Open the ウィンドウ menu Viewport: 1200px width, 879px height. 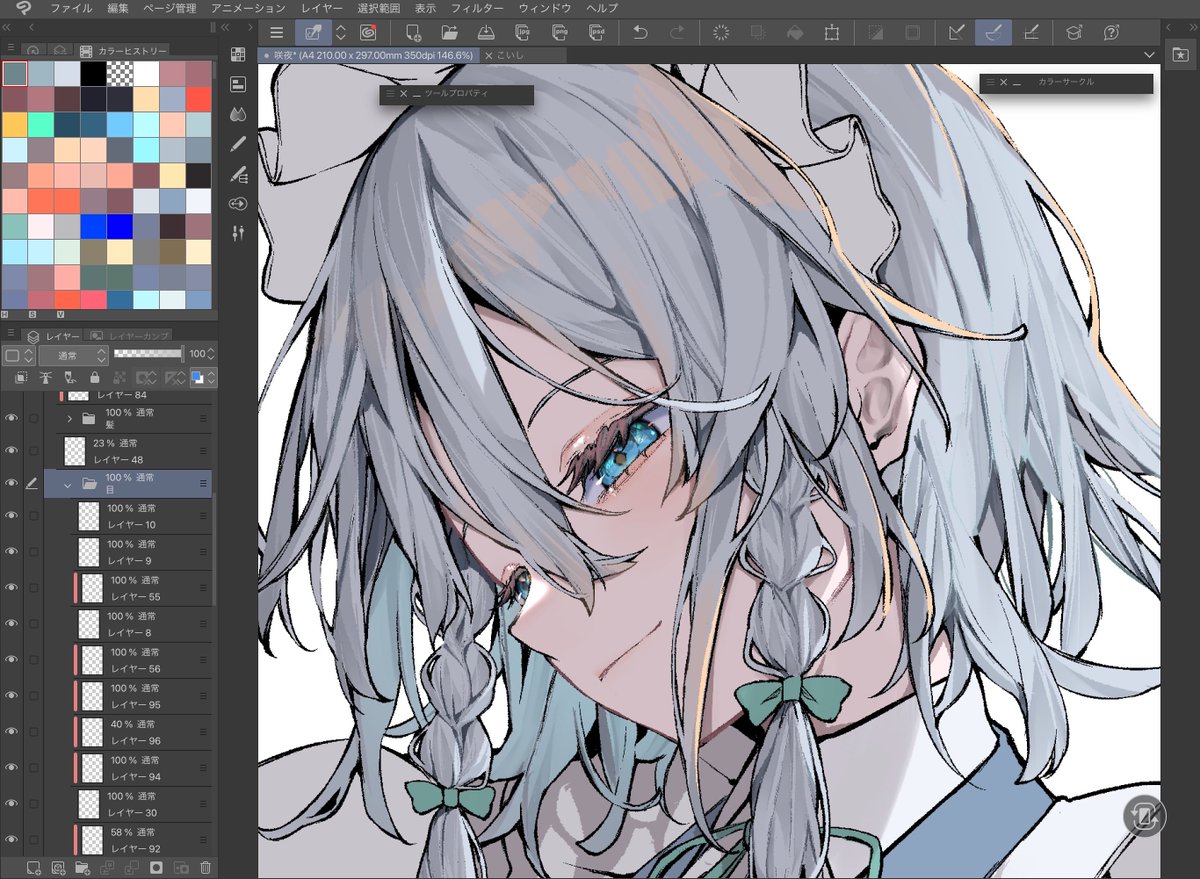[545, 8]
